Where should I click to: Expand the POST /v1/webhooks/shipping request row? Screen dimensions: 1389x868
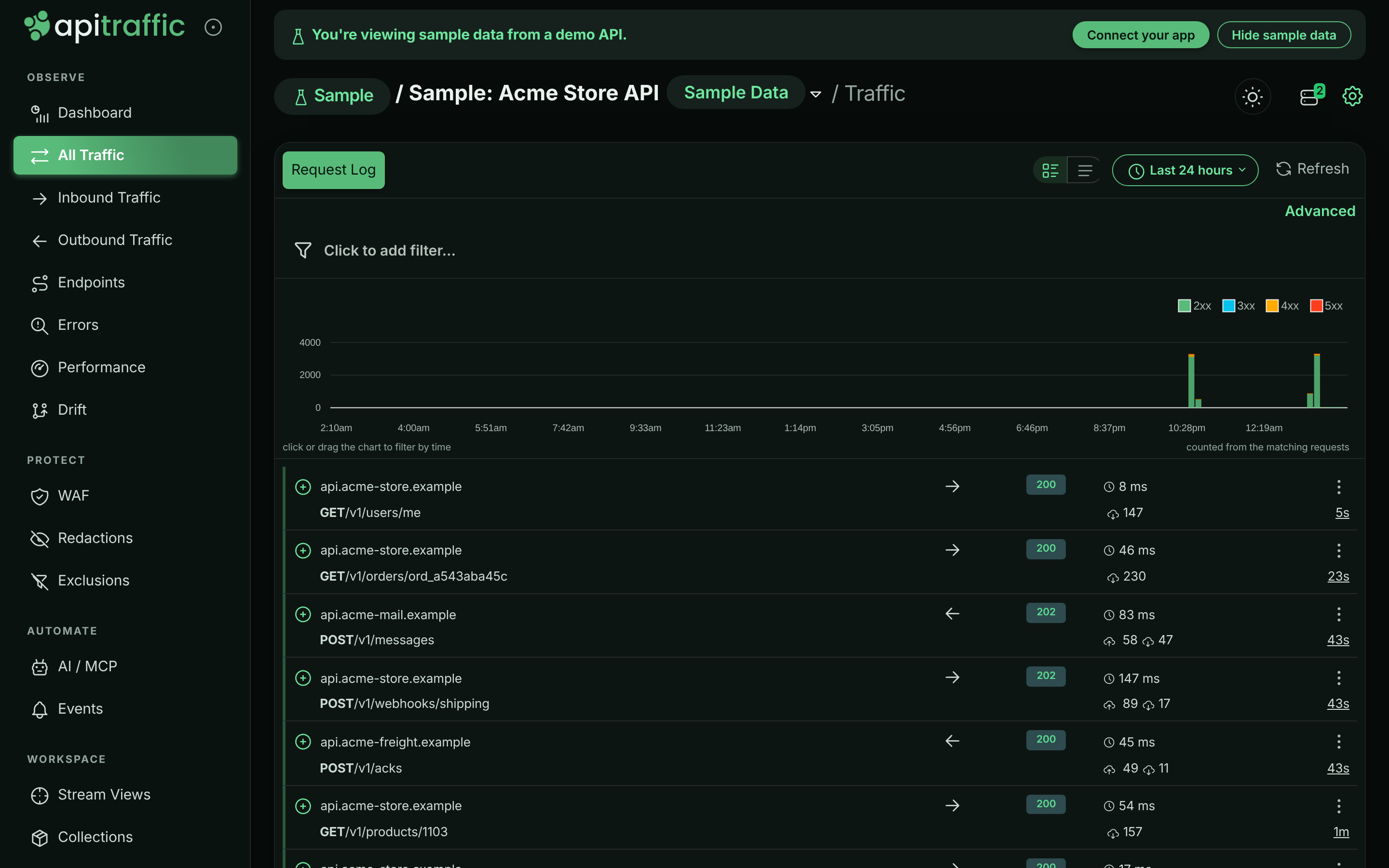[x=303, y=678]
